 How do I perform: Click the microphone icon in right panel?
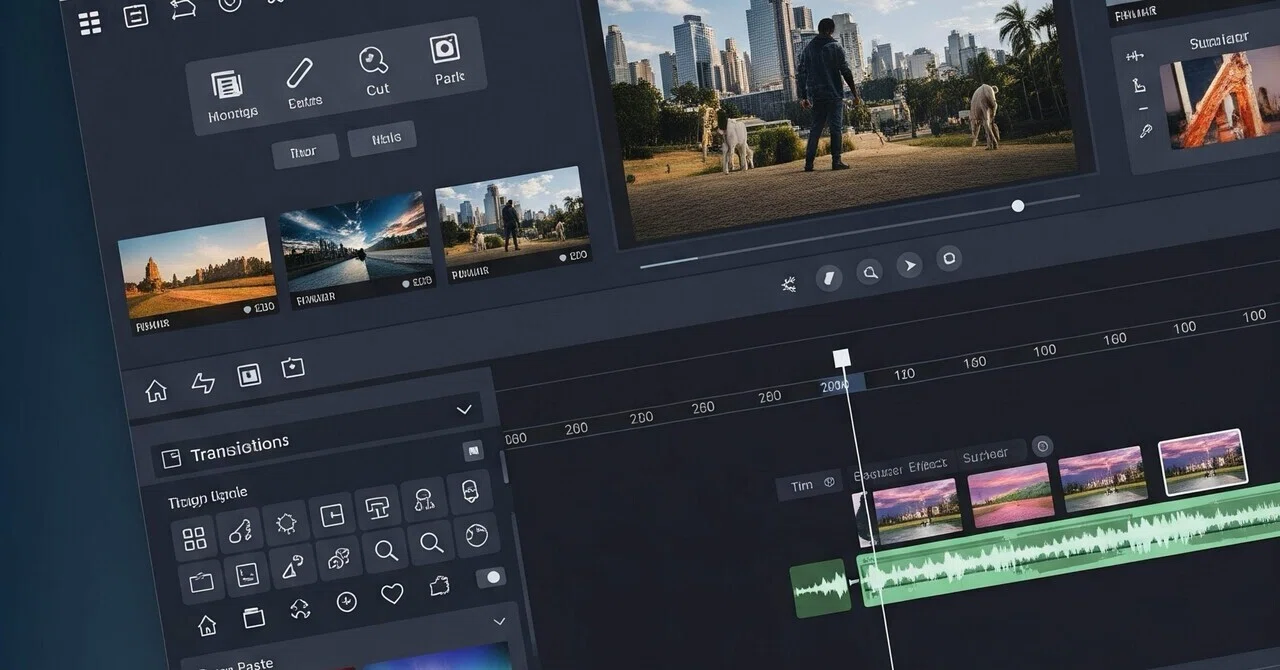pyautogui.click(x=1145, y=131)
